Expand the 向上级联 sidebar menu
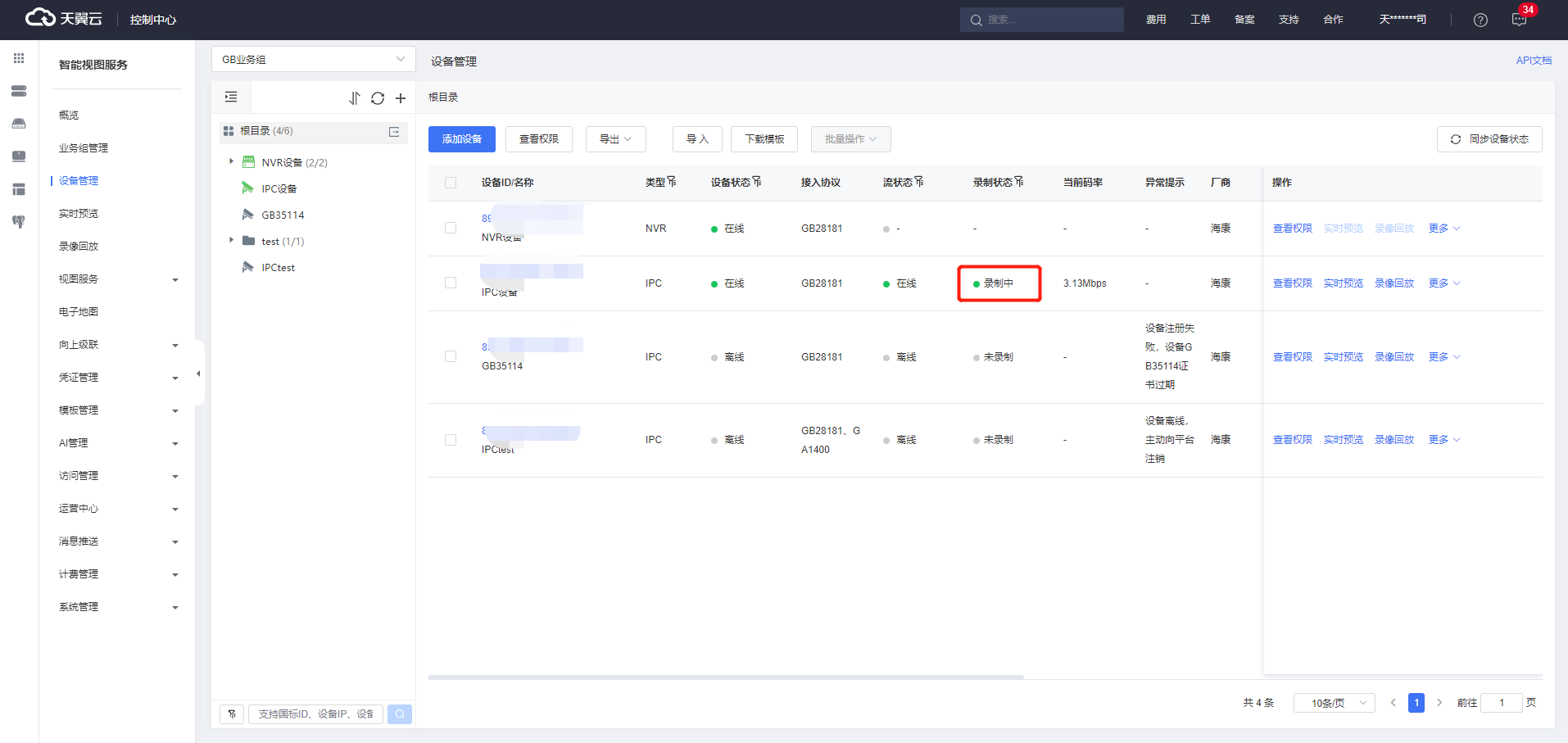1568x743 pixels. pyautogui.click(x=119, y=345)
